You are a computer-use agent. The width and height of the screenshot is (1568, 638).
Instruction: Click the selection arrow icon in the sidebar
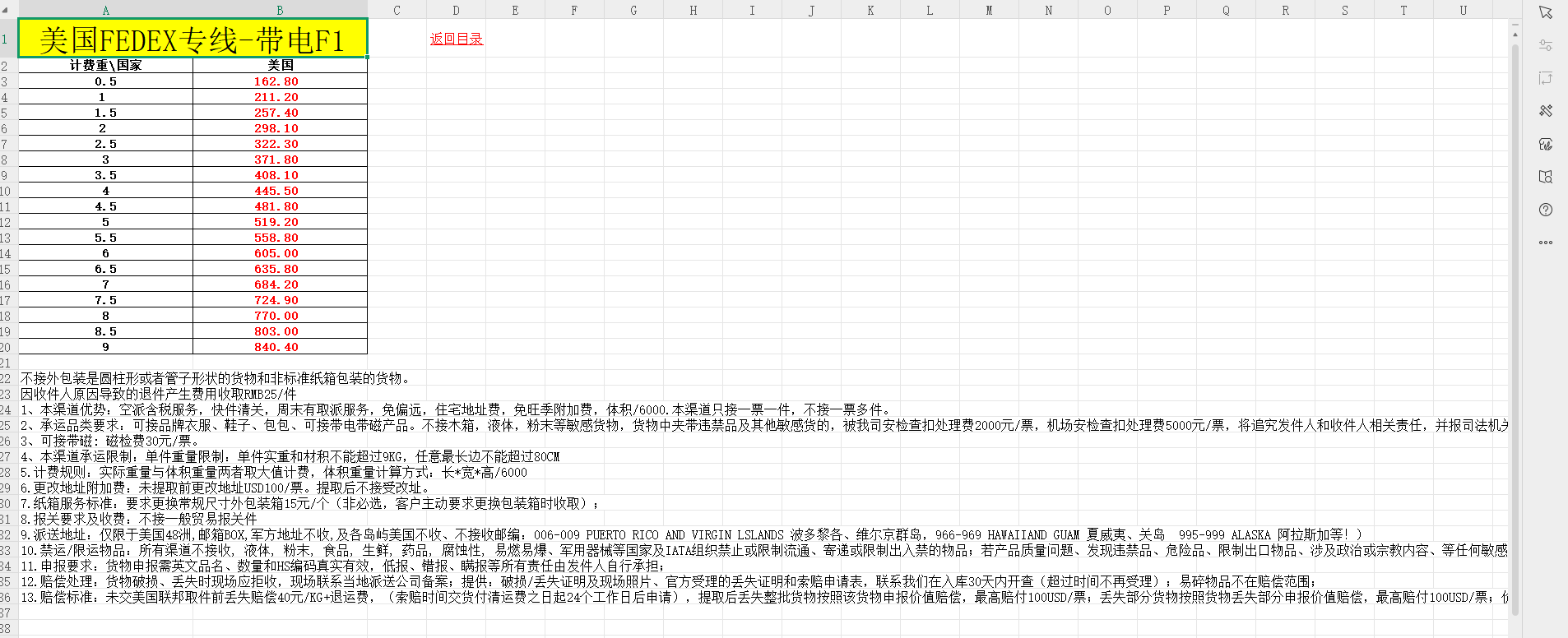(1546, 12)
